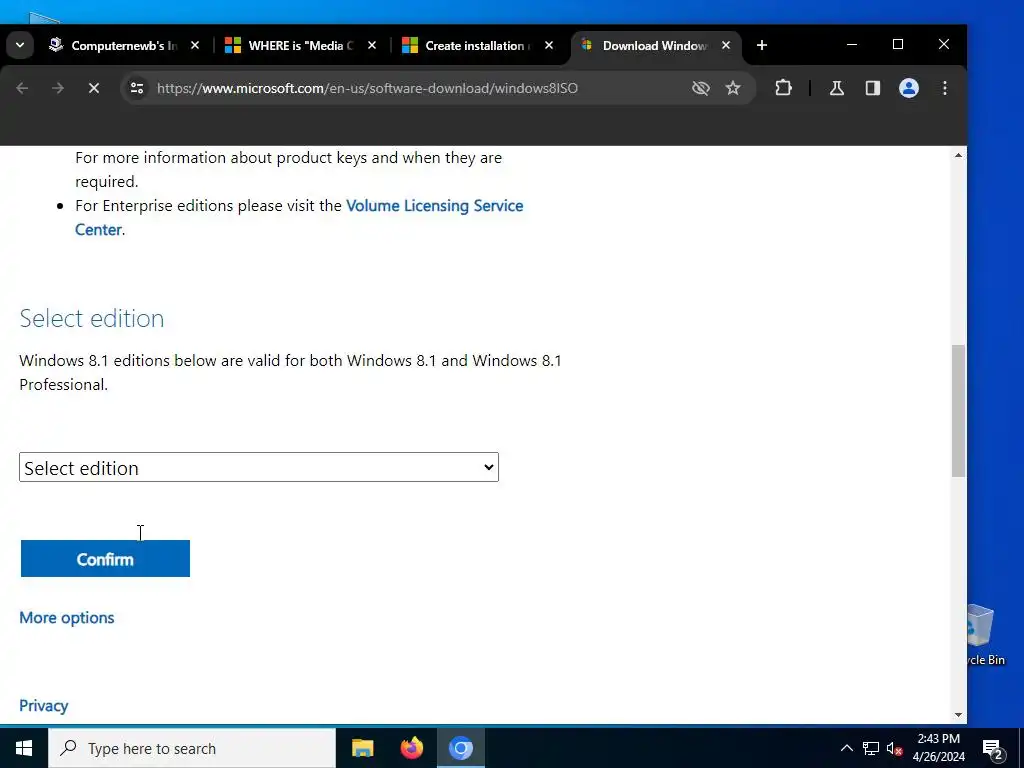Toggle the browser side panel

872,88
